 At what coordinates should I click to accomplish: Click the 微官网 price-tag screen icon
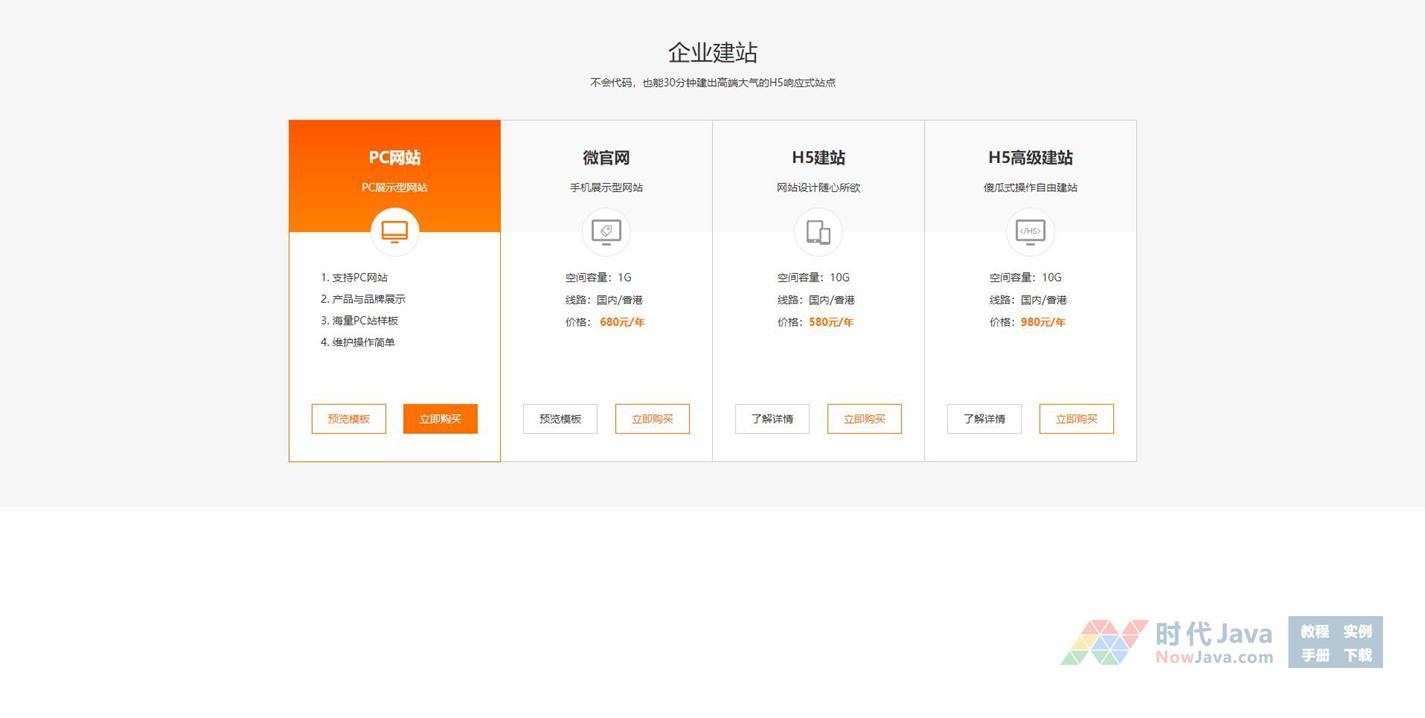[606, 232]
